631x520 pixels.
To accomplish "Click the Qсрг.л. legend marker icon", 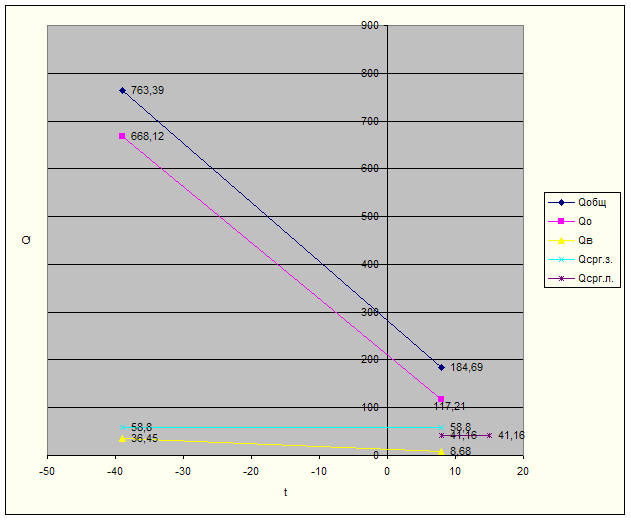I will (x=561, y=279).
